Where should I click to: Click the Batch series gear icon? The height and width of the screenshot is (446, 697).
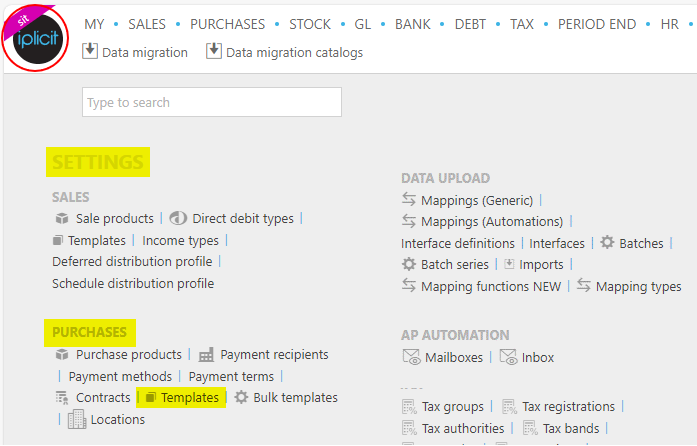click(x=409, y=264)
